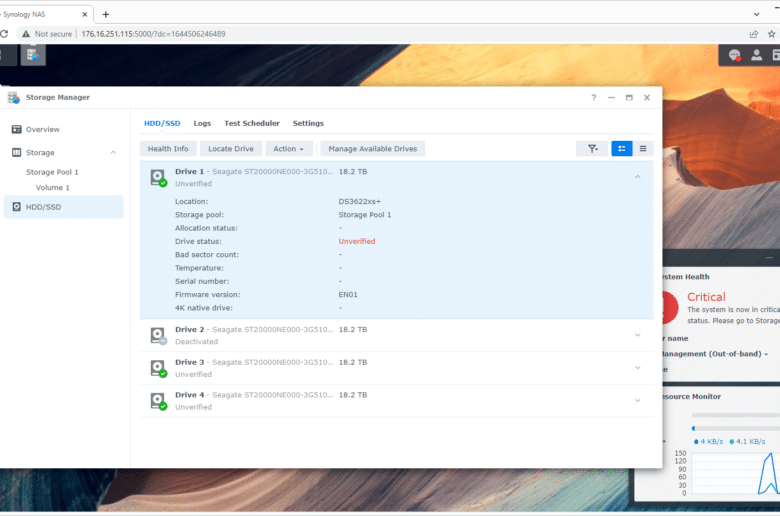Select the Drive 4 row title
This screenshot has height=516, width=780.
tap(190, 395)
